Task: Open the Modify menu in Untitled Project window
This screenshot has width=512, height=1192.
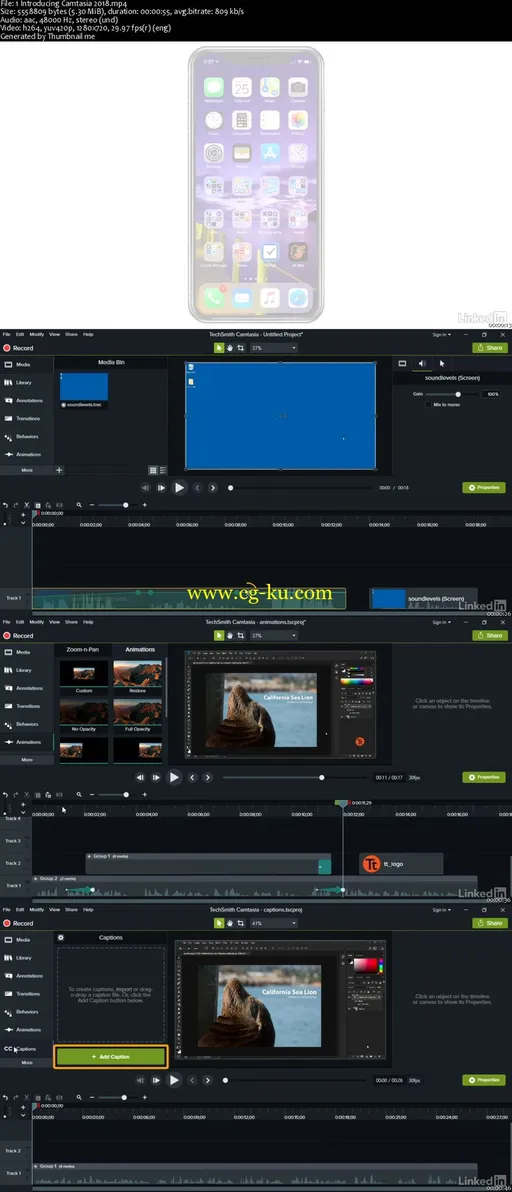Action: point(36,334)
